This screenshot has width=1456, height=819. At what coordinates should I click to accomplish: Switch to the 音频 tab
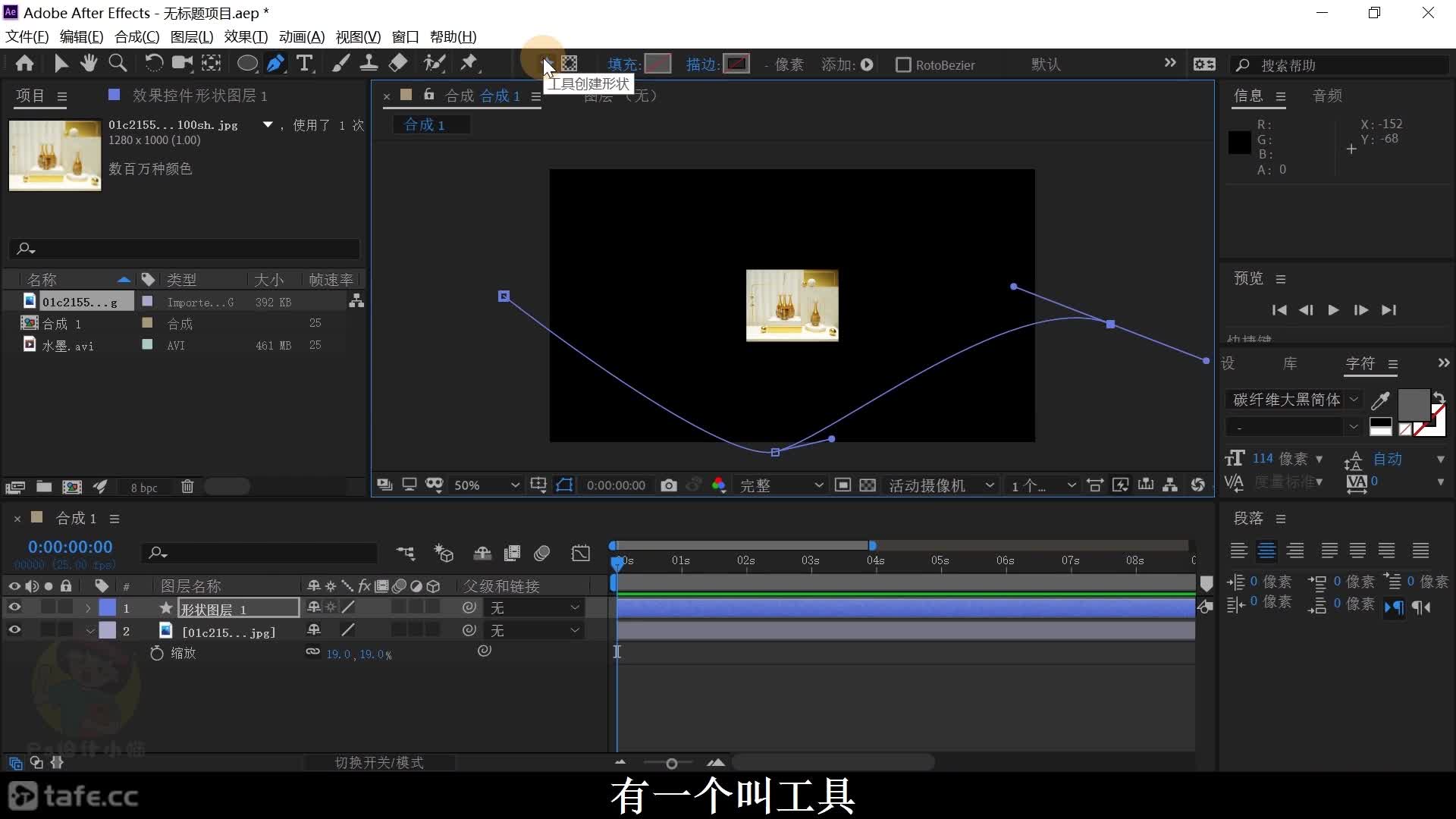click(1327, 96)
